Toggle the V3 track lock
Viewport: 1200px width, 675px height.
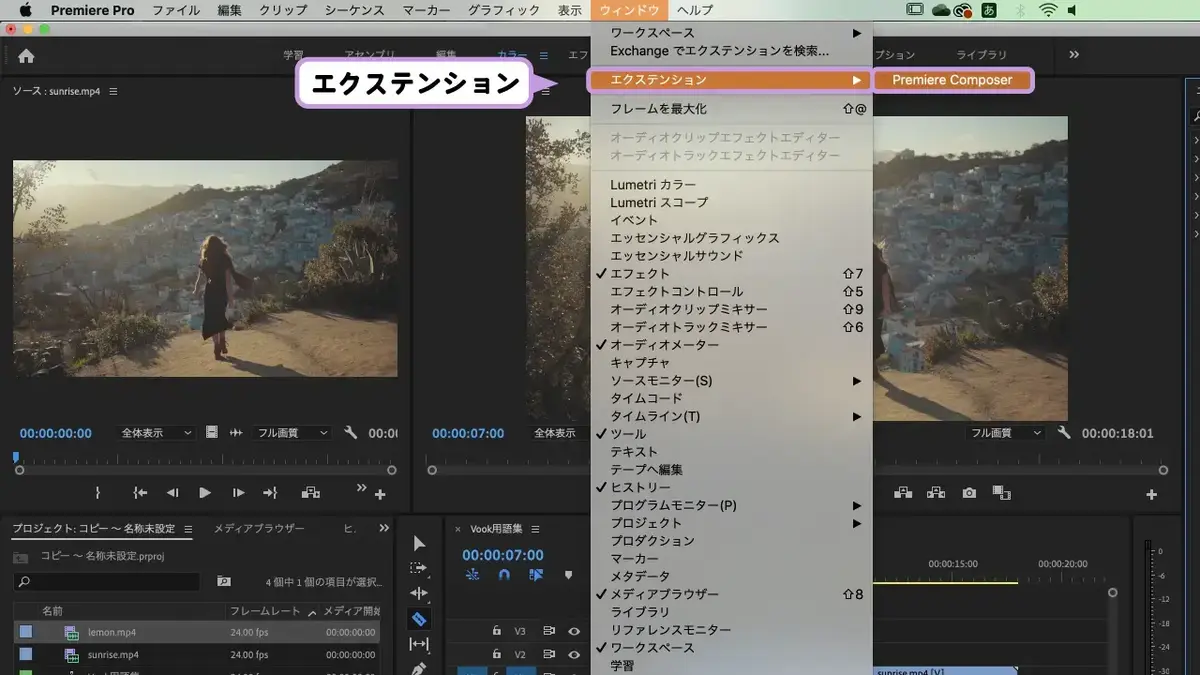496,631
